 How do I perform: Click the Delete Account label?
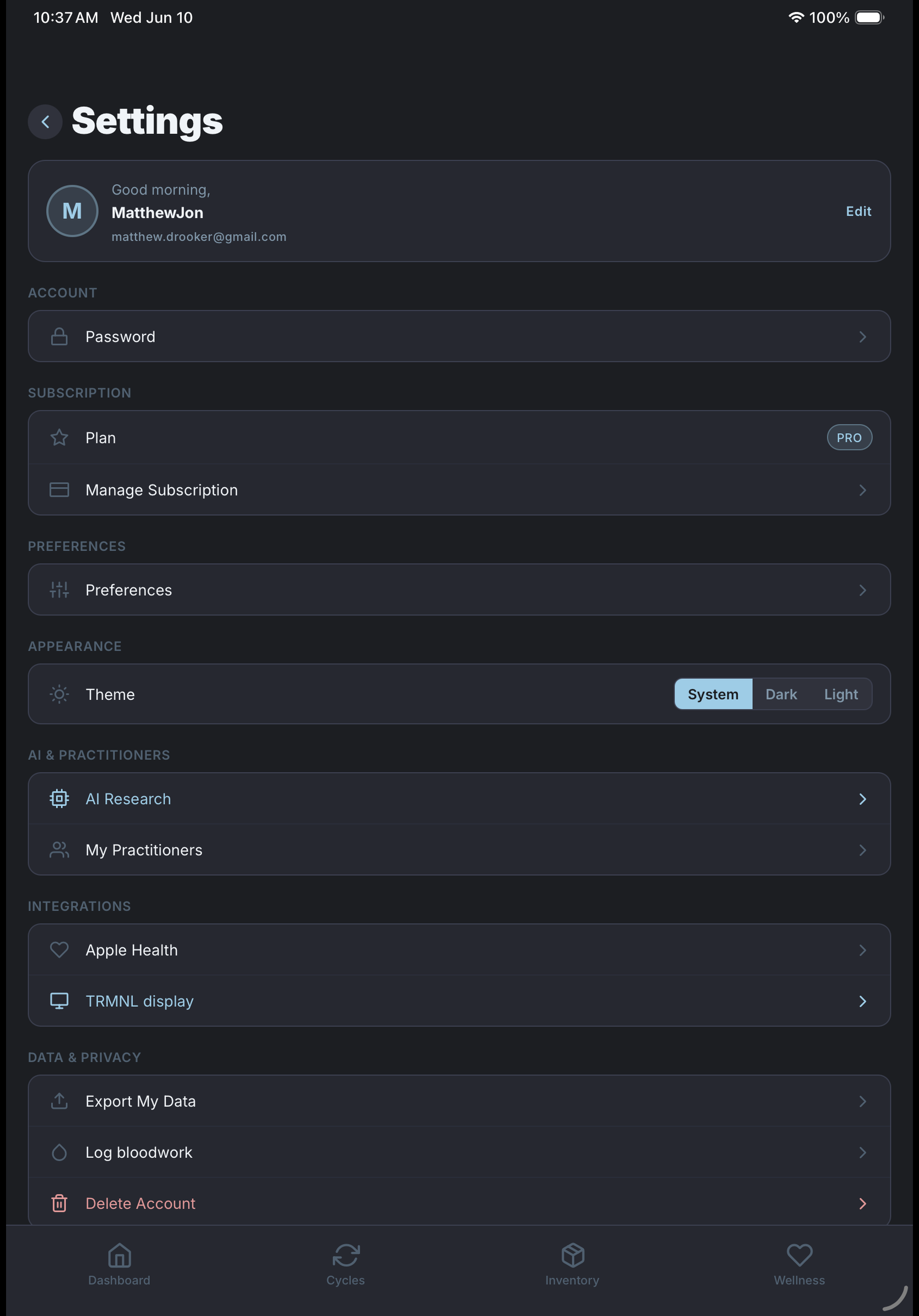click(140, 1203)
